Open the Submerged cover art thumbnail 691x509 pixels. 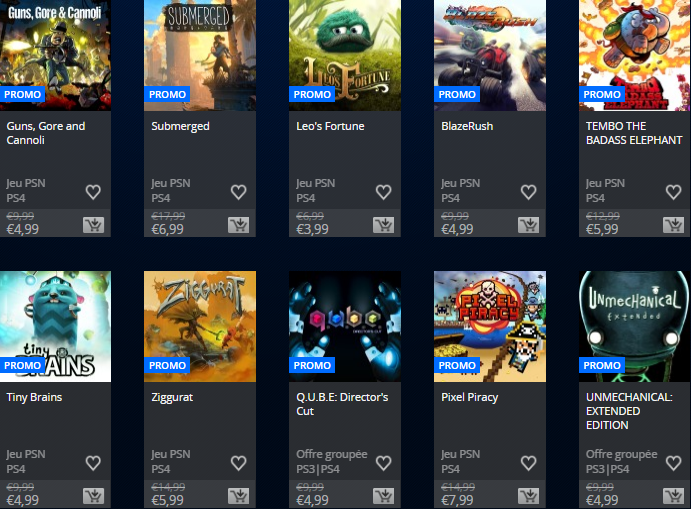tap(200, 56)
